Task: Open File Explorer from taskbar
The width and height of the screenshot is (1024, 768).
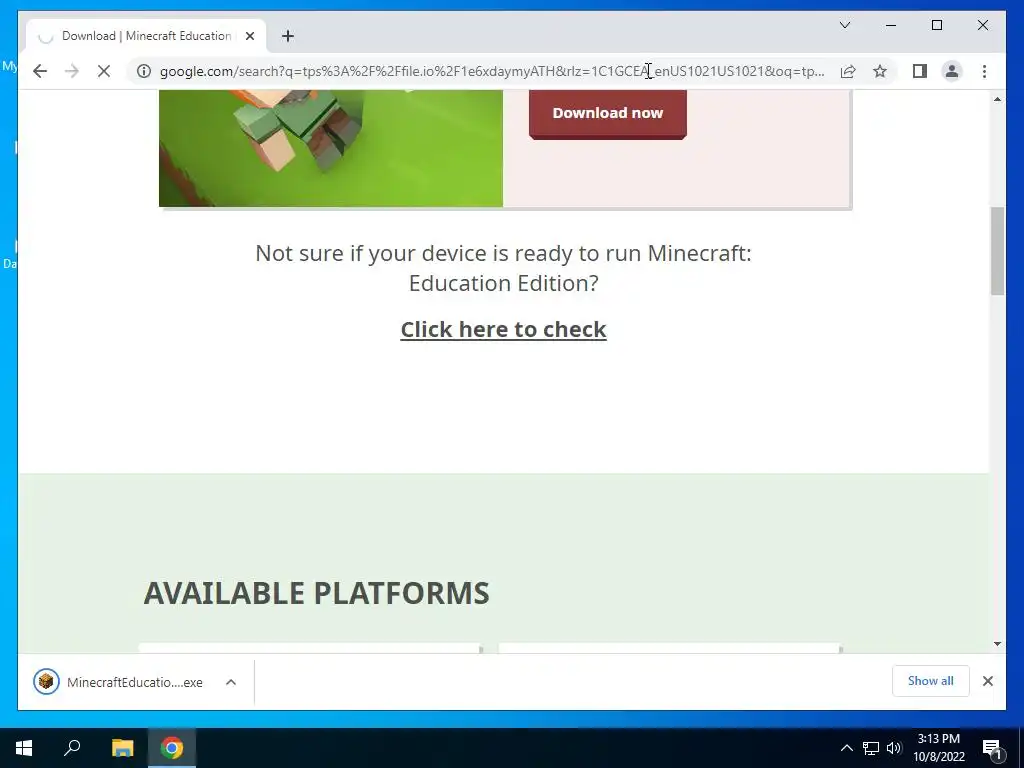Action: (122, 748)
